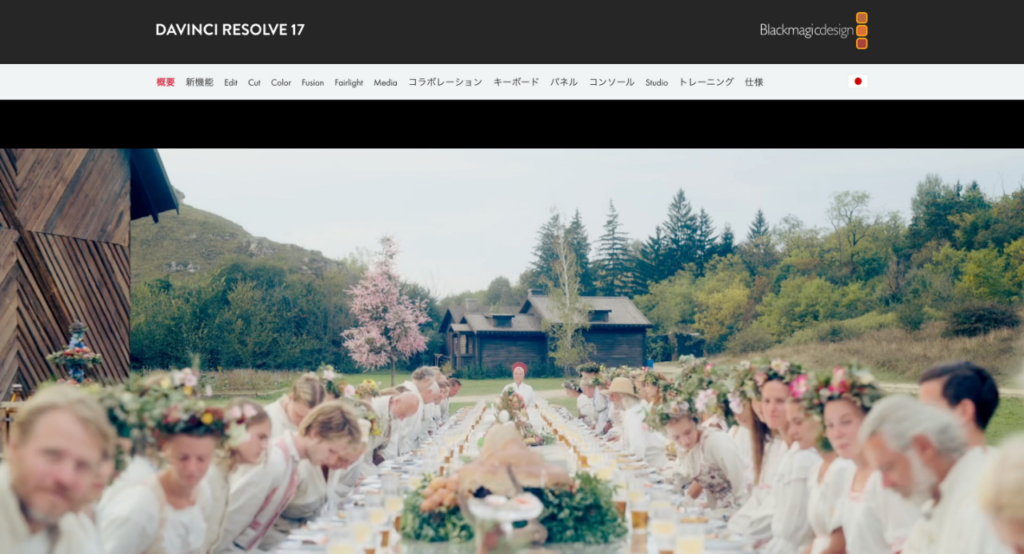Switch to the Color tab
Image resolution: width=1024 pixels, height=554 pixels.
tap(281, 82)
